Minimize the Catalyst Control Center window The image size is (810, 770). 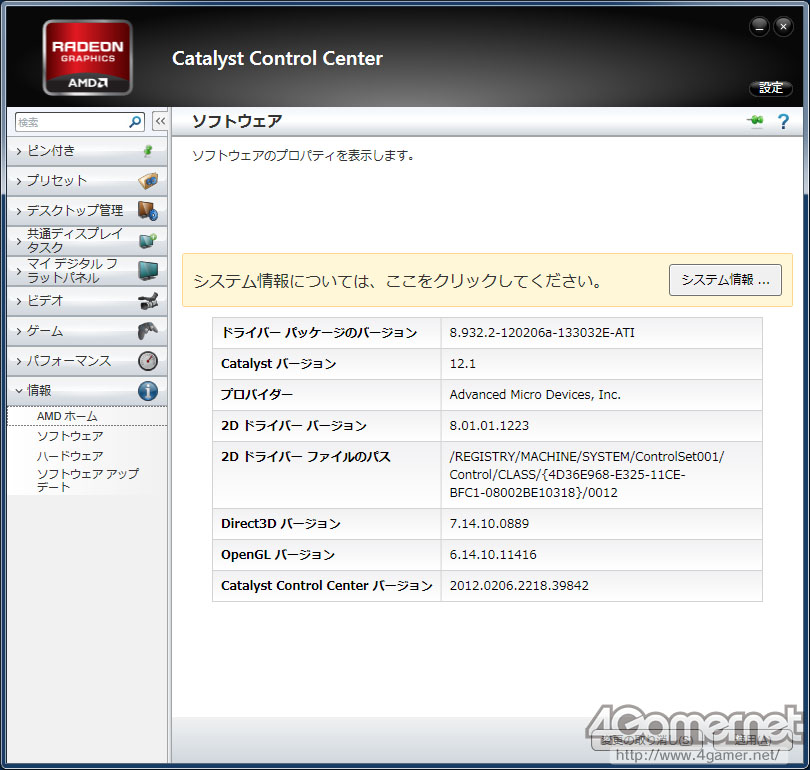coord(759,26)
